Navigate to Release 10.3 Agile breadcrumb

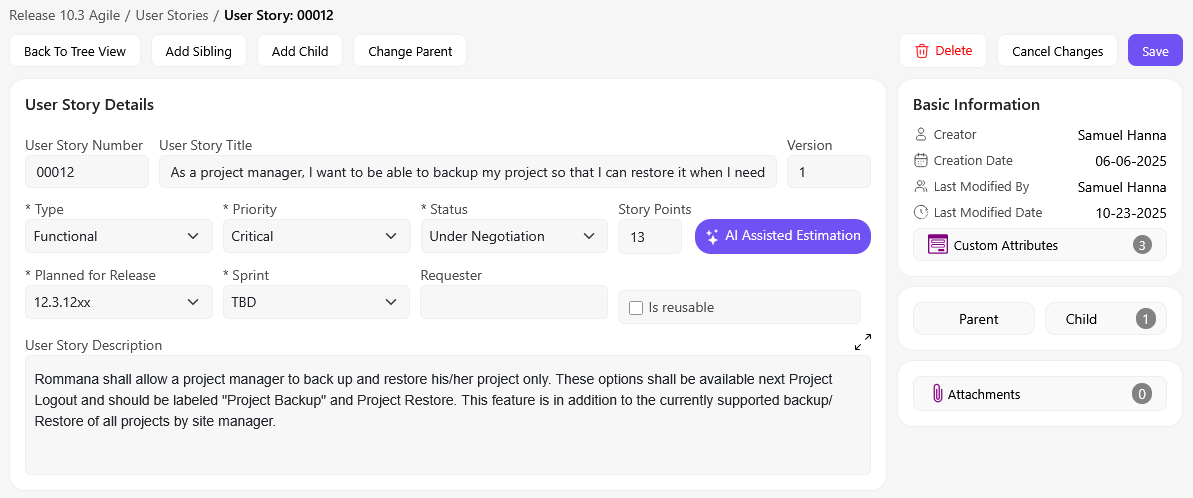64,16
